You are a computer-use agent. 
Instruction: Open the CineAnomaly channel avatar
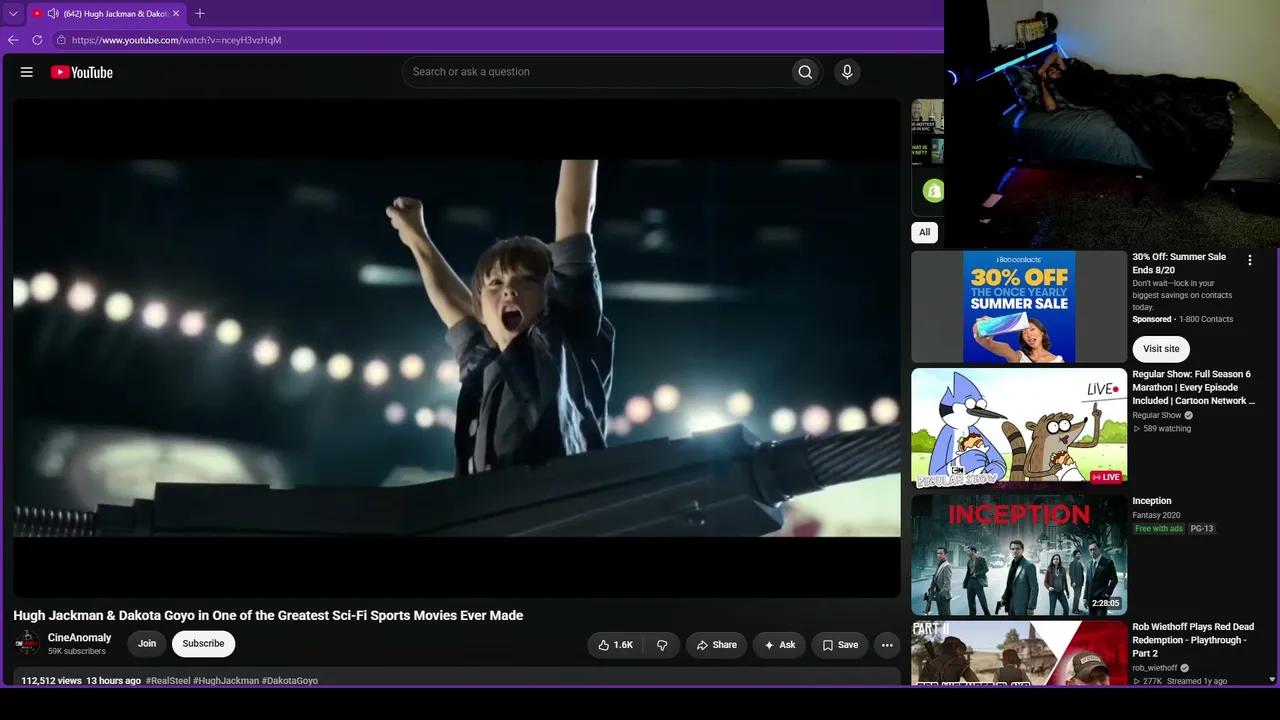27,643
